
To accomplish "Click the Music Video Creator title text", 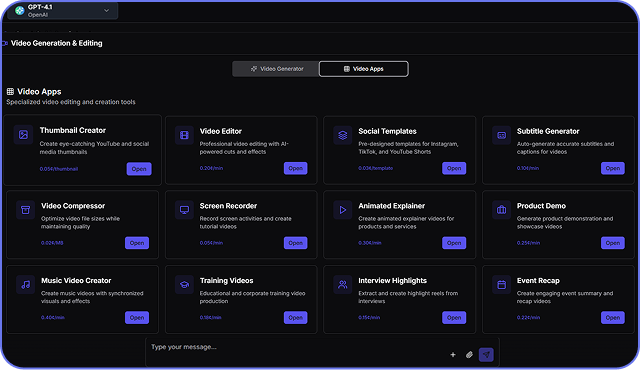I will (76, 280).
